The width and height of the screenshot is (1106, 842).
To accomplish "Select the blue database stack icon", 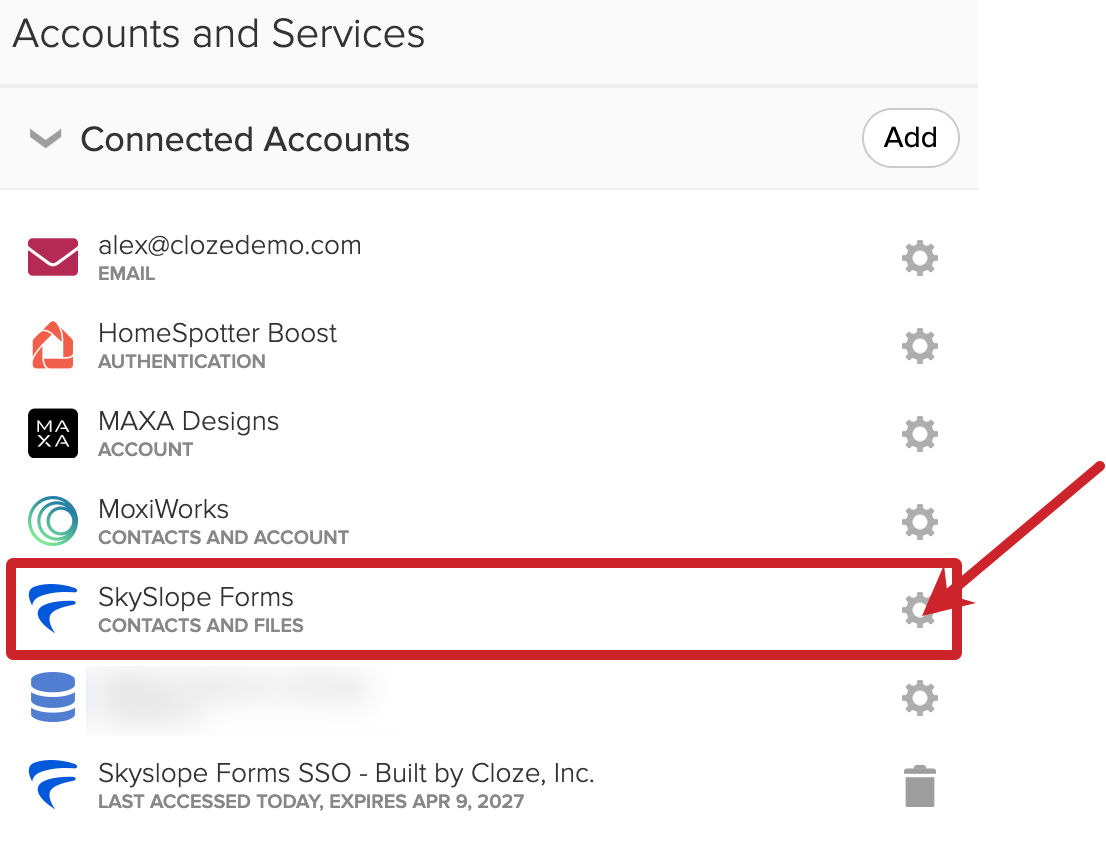I will click(51, 697).
